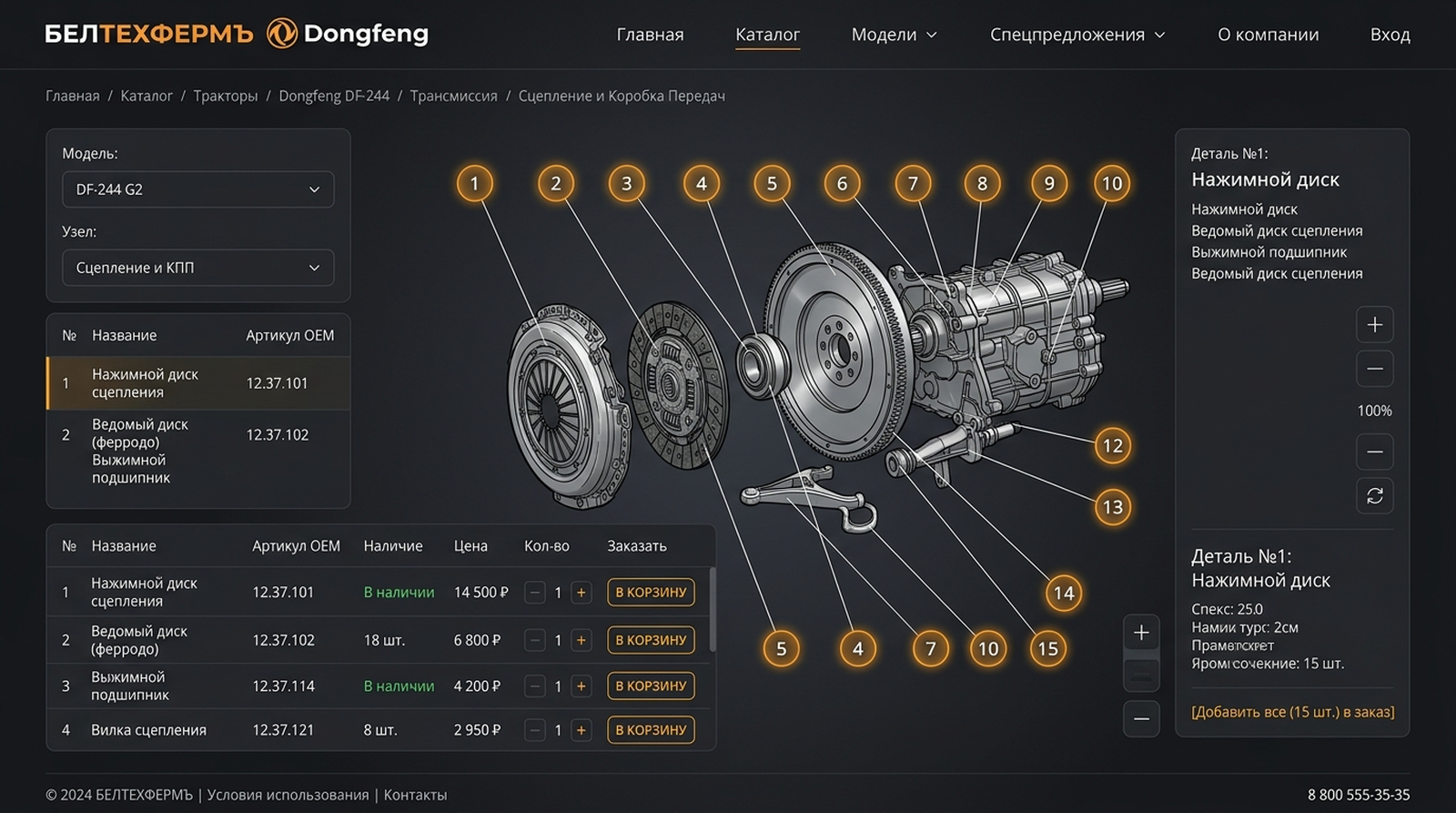
Task: Click the Каталог breadcrumb link
Action: (147, 96)
